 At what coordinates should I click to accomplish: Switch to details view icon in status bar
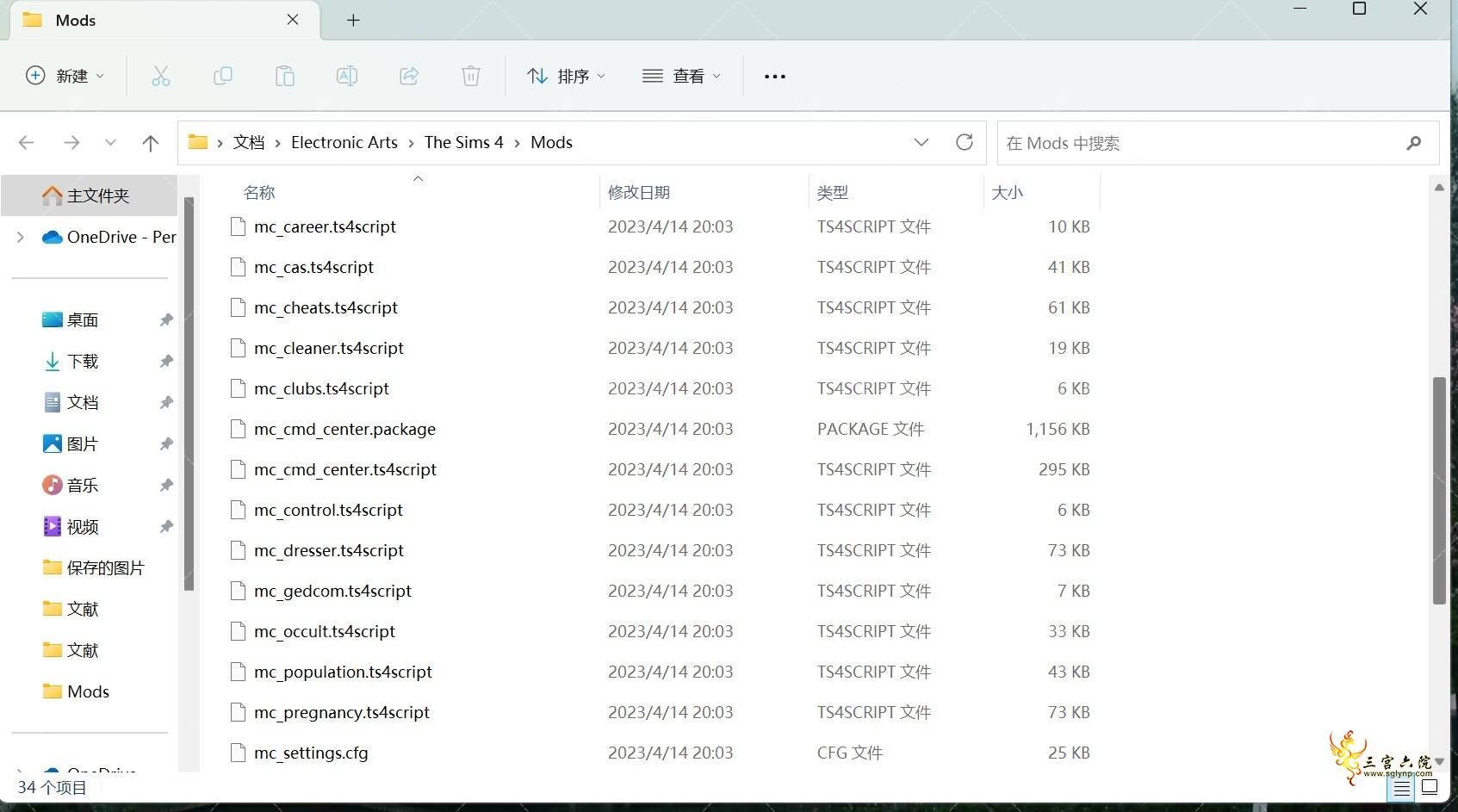pos(1402,788)
